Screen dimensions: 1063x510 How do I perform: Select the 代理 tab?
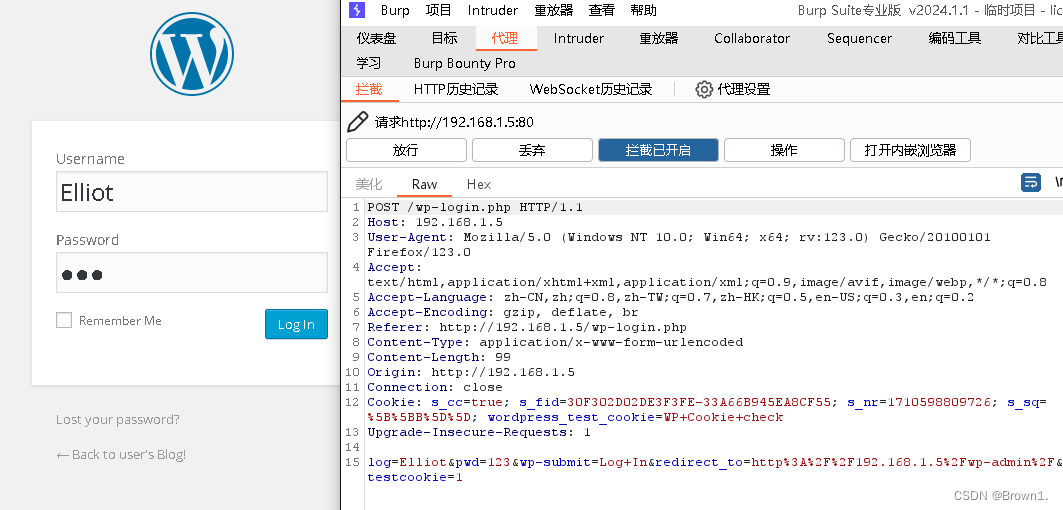[x=505, y=39]
